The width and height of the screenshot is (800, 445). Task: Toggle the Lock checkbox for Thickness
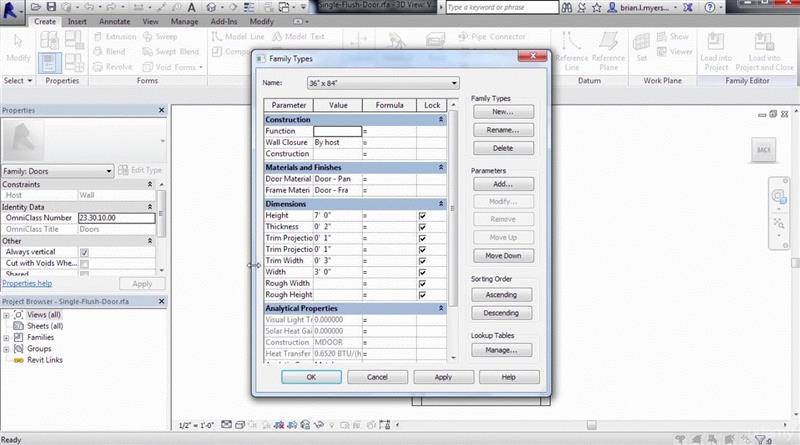(x=422, y=227)
